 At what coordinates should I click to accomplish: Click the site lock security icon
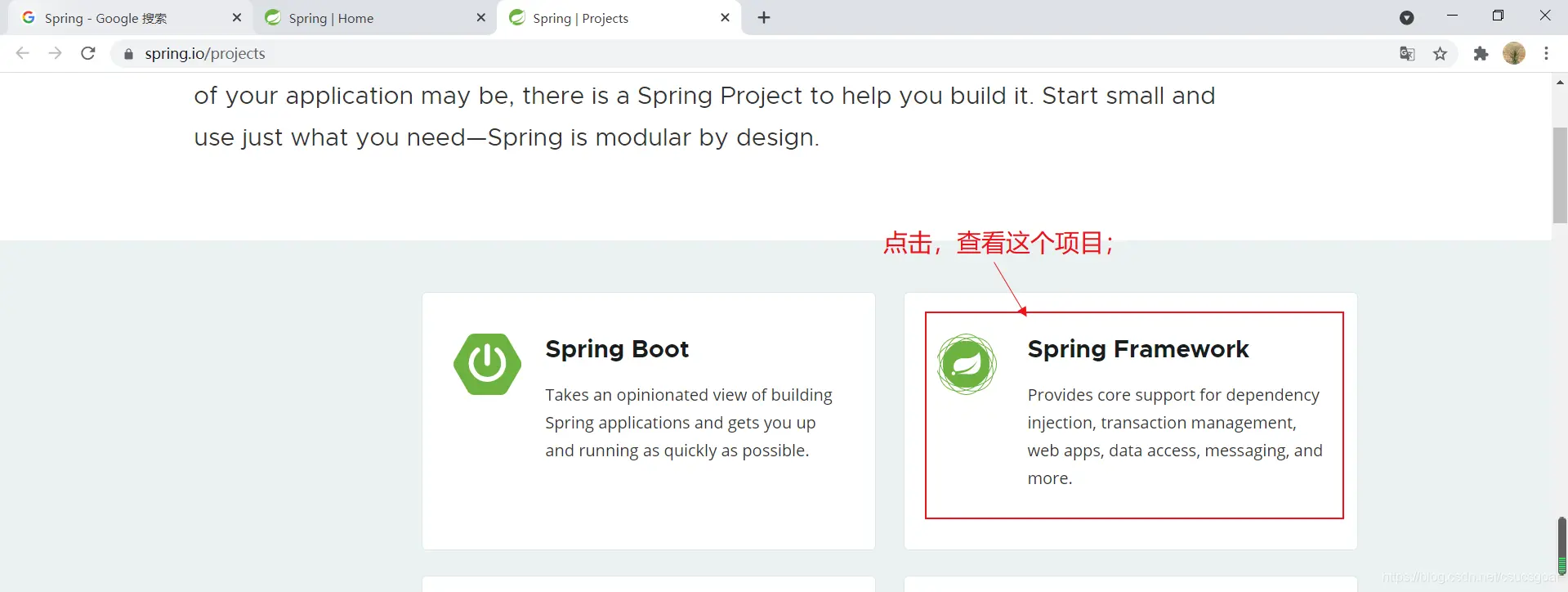(128, 54)
